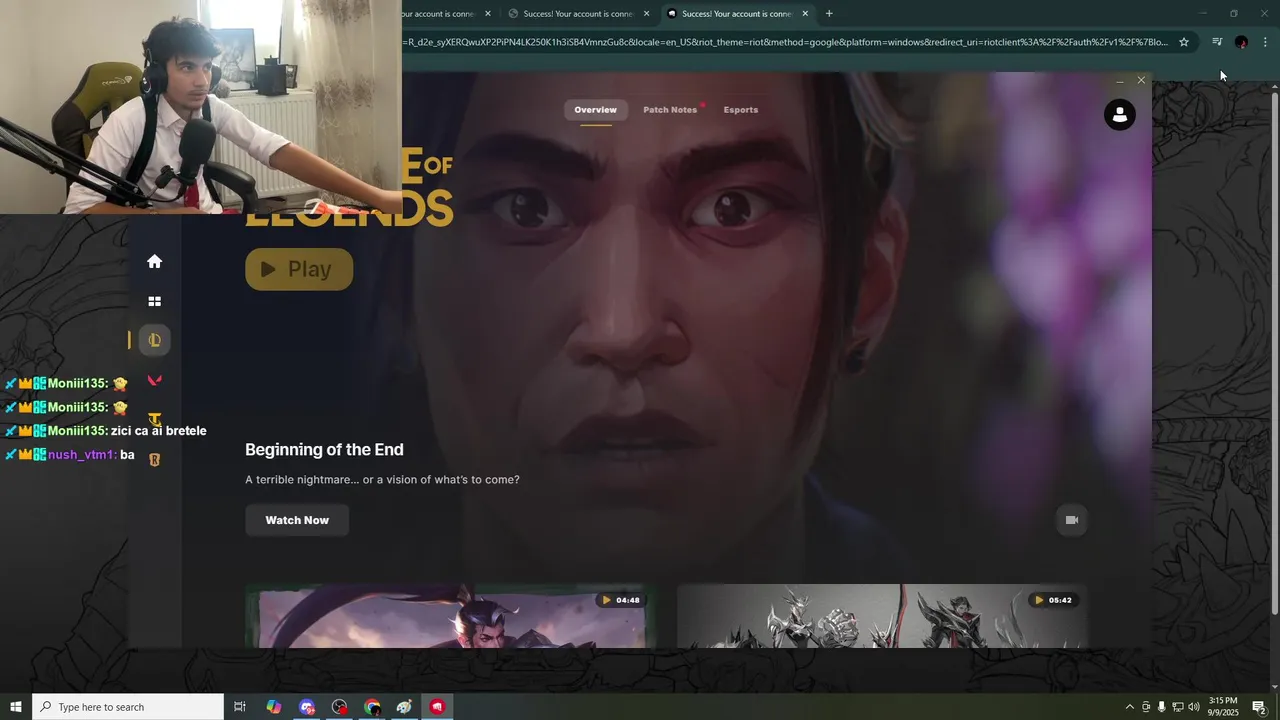Select the Valorant sidebar icon
The image size is (1280, 720).
point(154,380)
